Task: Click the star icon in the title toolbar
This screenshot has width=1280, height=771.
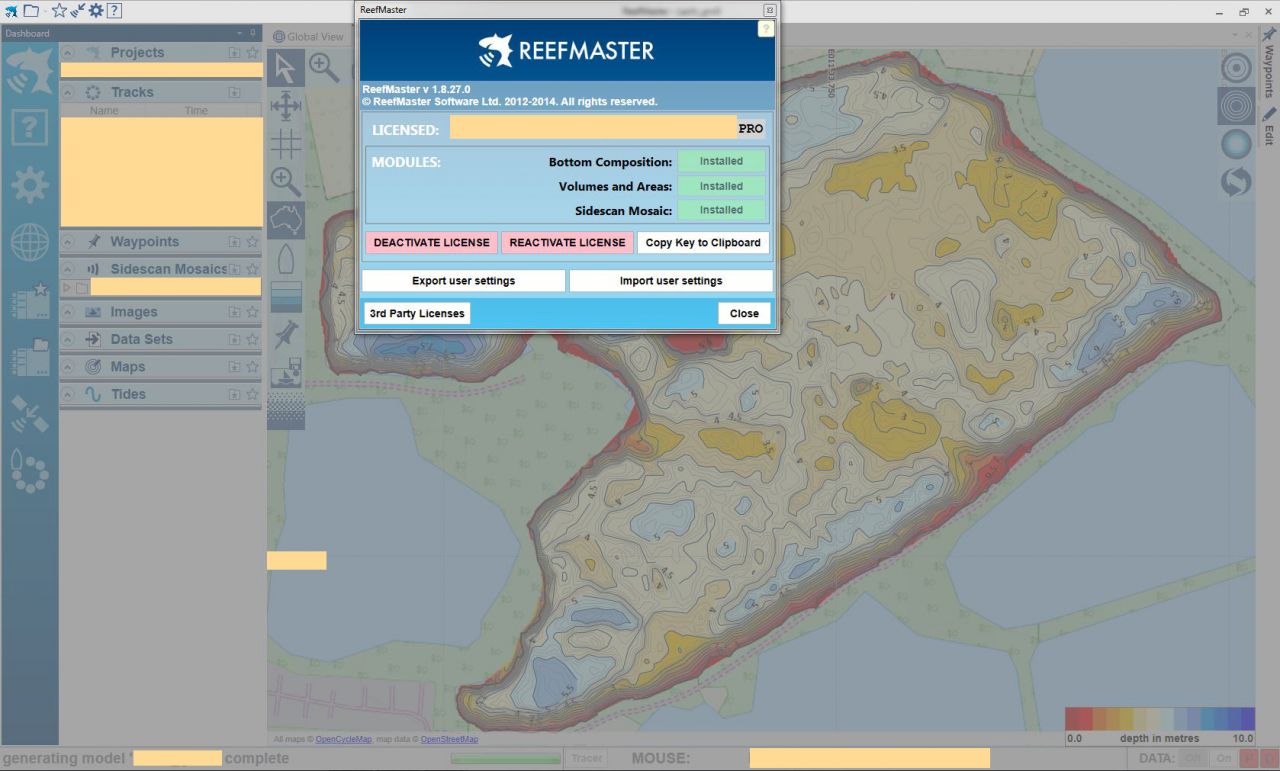Action: (x=59, y=11)
